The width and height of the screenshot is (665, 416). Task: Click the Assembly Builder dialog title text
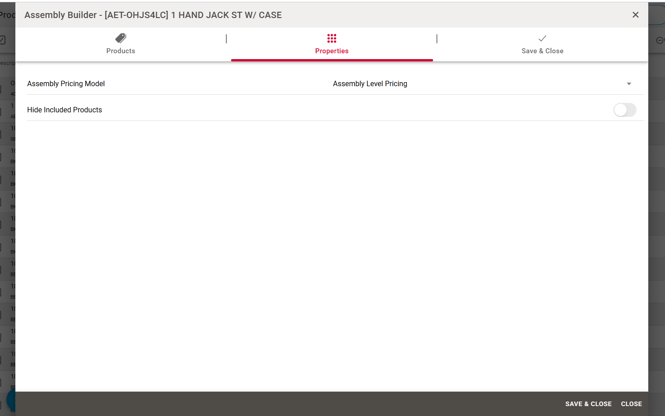coord(153,15)
